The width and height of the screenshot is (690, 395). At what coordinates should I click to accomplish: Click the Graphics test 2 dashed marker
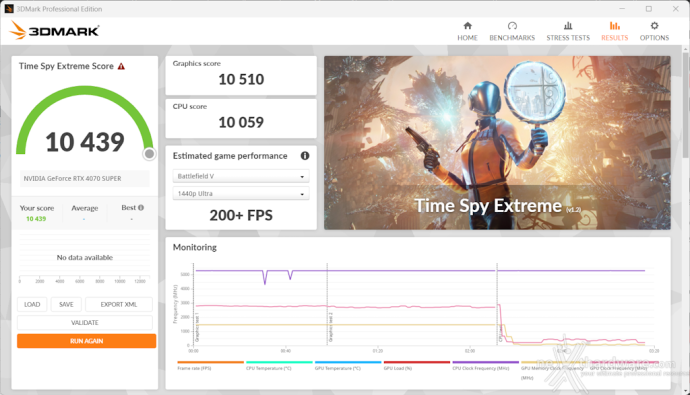327,304
